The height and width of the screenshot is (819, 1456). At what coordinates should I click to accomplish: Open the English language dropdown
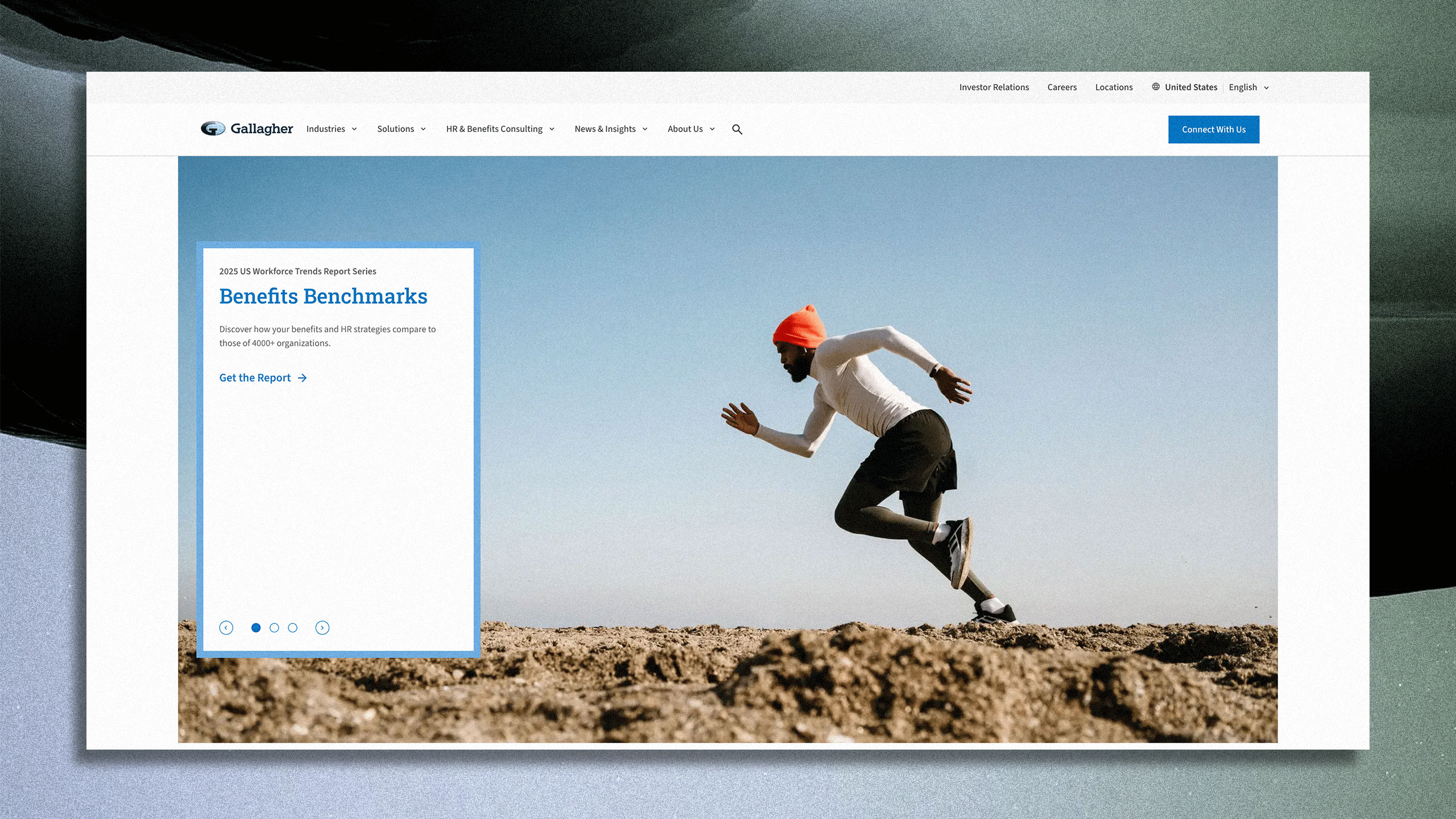pyautogui.click(x=1249, y=88)
